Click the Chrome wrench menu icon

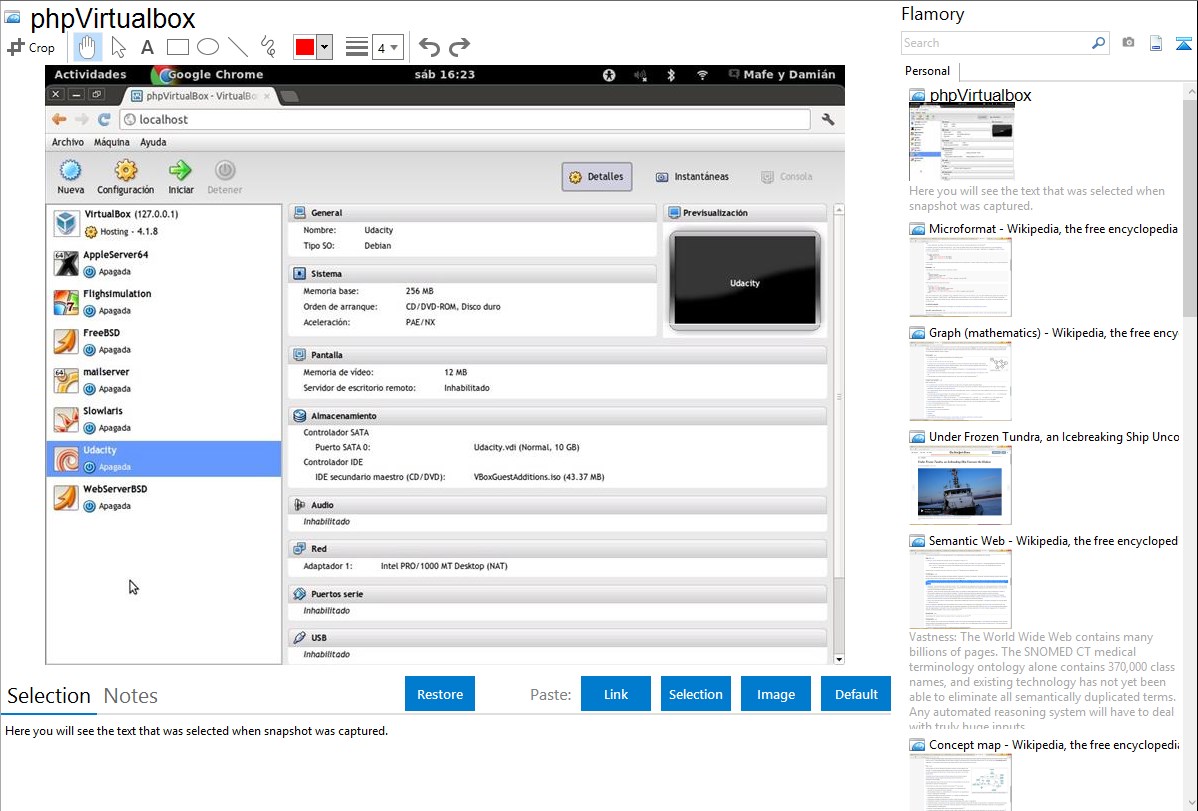828,119
